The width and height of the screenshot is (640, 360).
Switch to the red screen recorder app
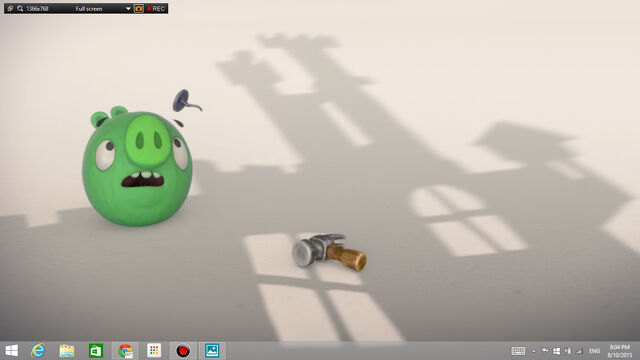click(183, 351)
